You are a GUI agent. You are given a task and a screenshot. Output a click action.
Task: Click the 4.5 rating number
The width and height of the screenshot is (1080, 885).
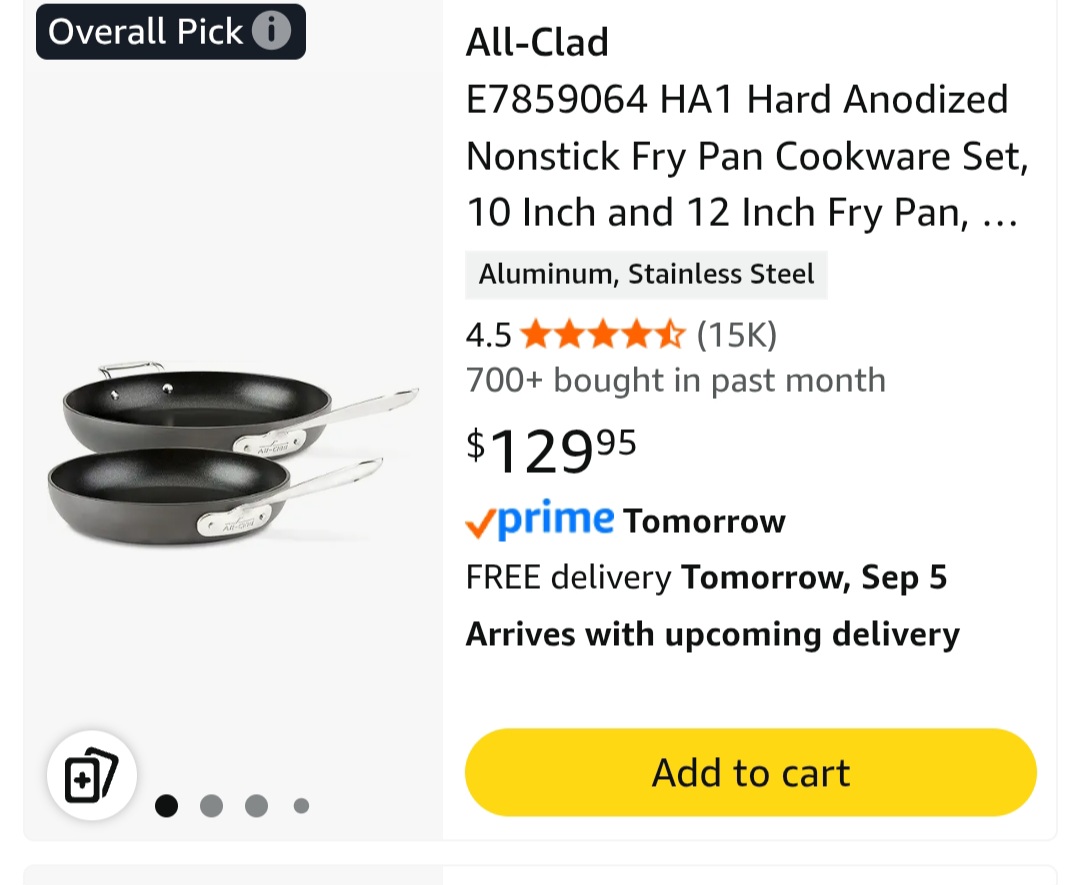point(488,335)
